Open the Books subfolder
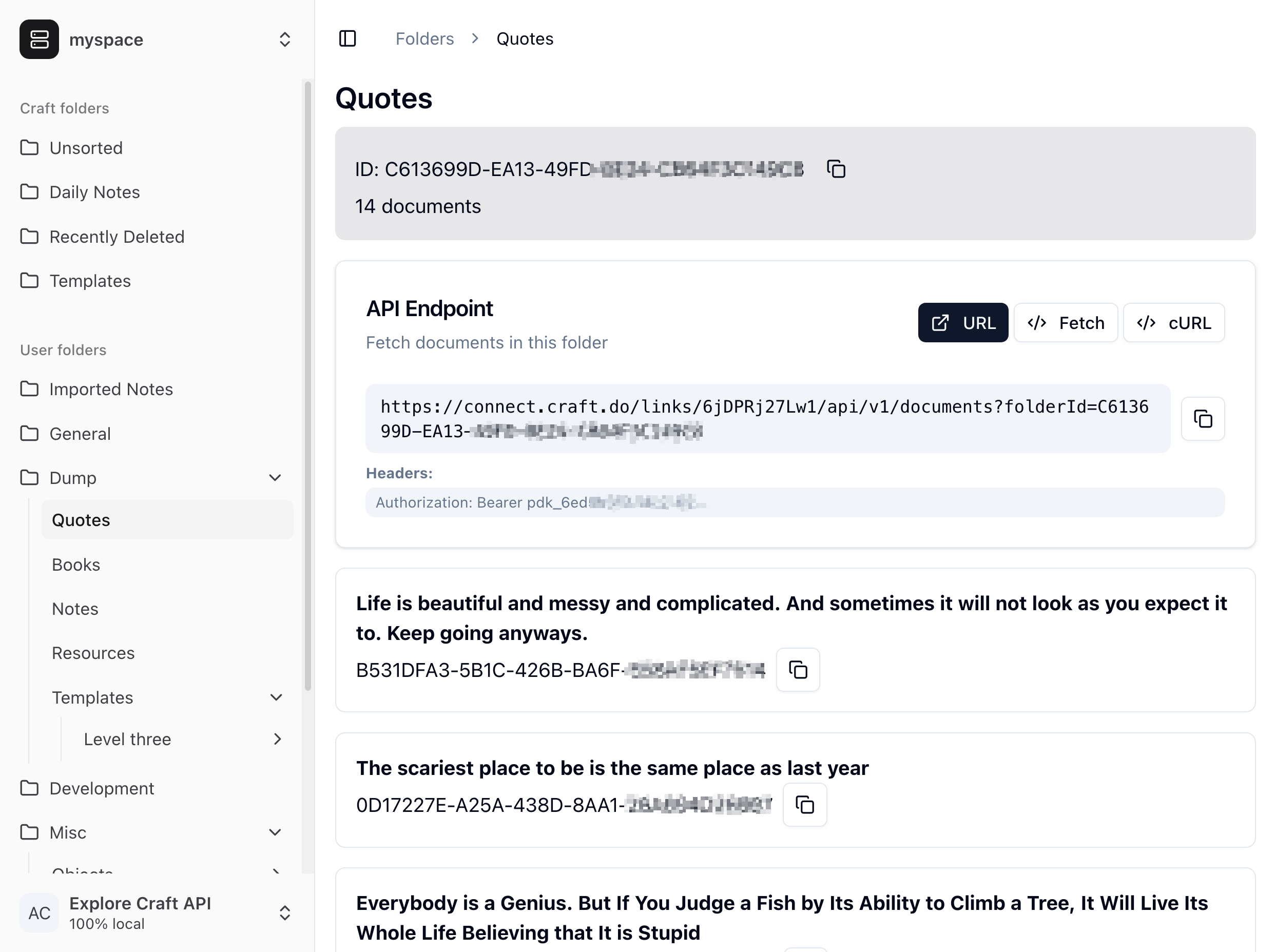 coord(76,565)
